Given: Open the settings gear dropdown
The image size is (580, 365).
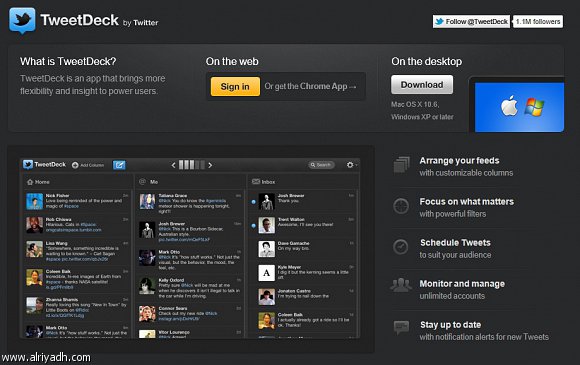Looking at the screenshot, I should click(x=351, y=165).
